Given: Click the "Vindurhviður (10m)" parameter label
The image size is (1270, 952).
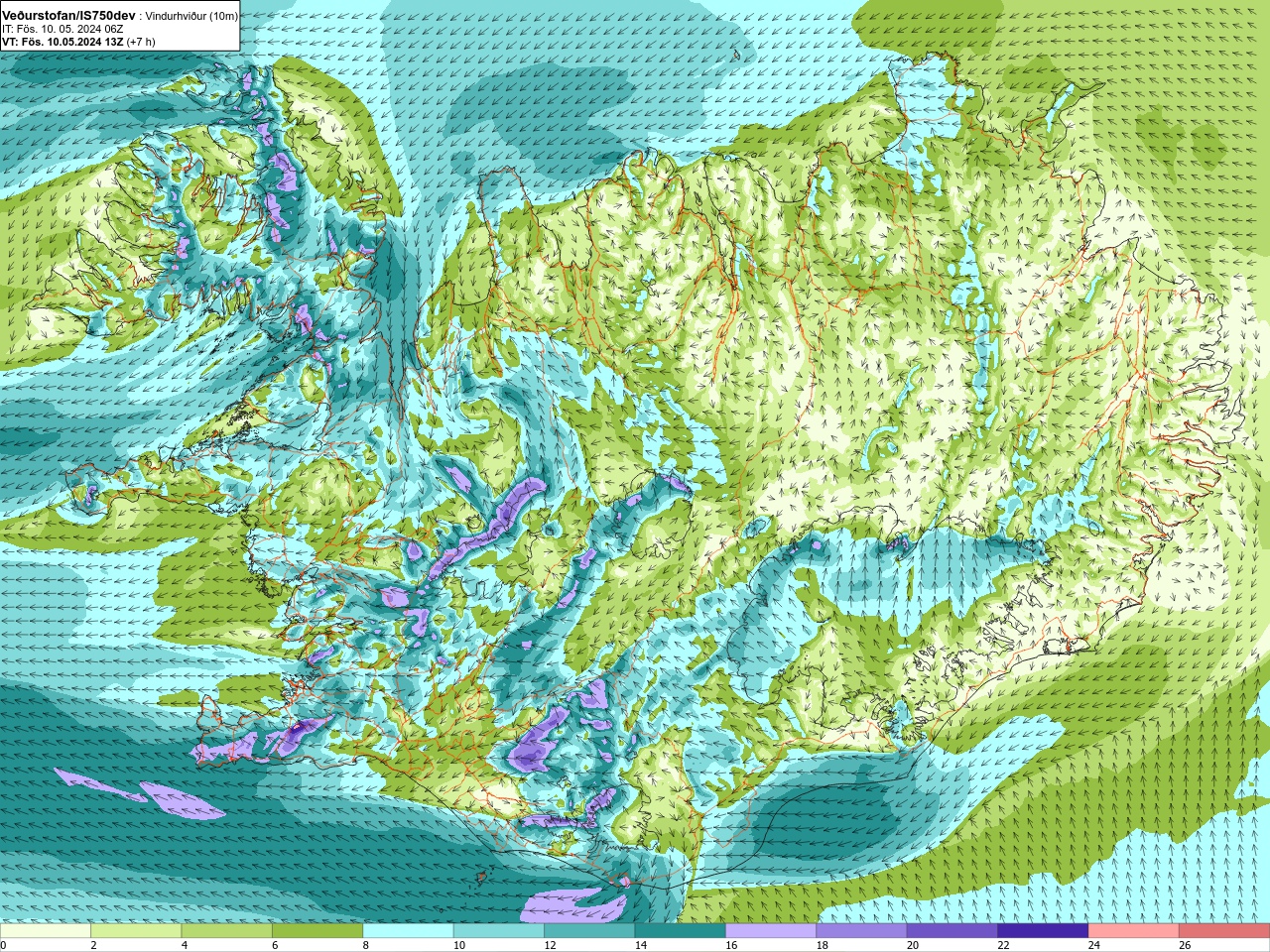Looking at the screenshot, I should 191,17.
